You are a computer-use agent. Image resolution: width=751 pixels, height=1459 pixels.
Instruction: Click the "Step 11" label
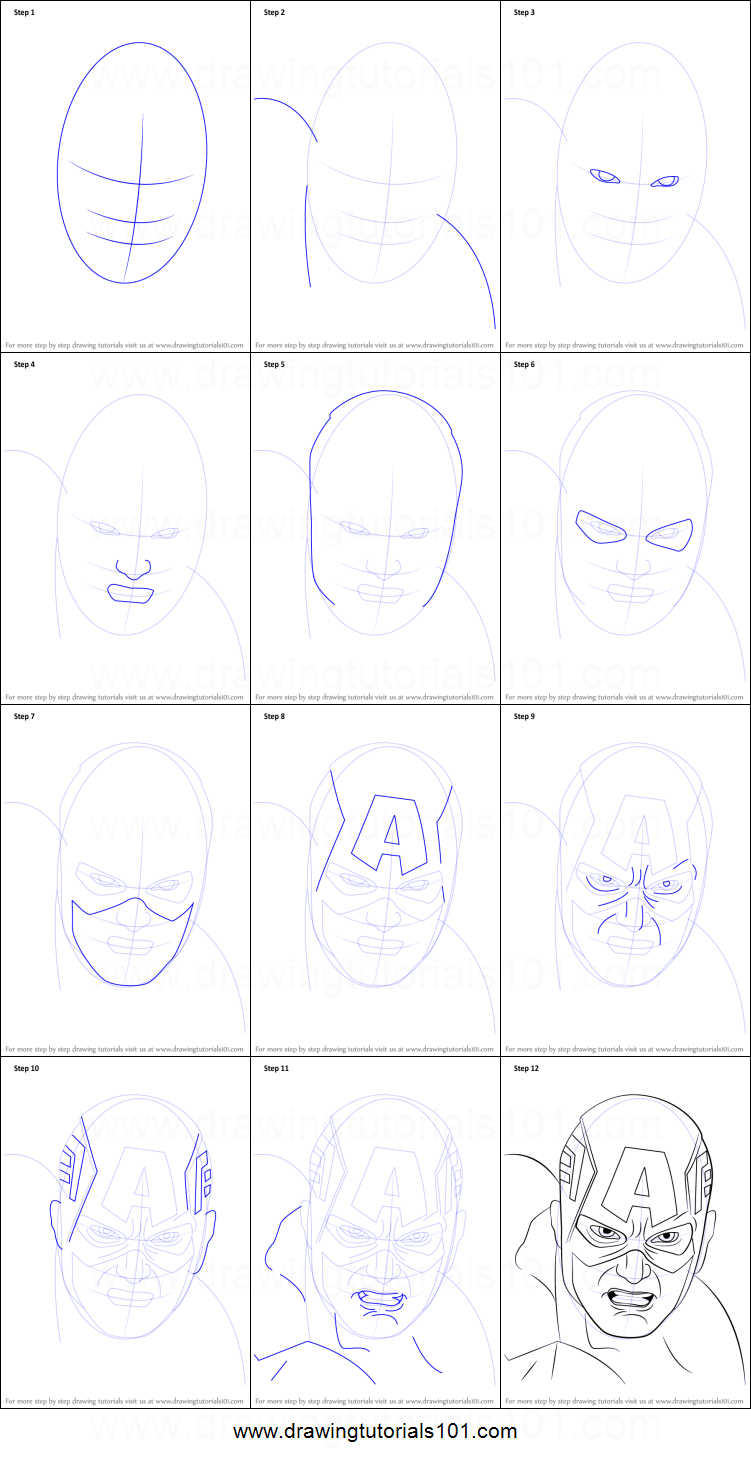(277, 1069)
